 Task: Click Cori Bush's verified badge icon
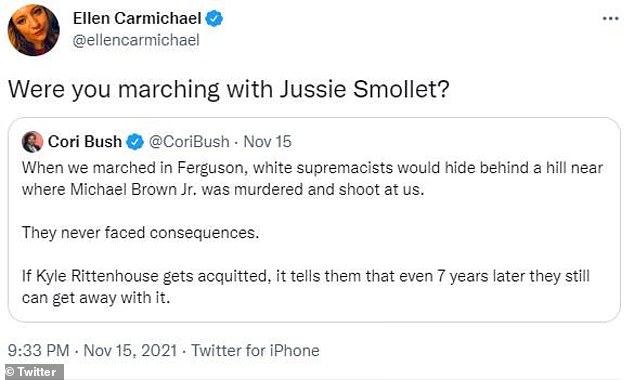pyautogui.click(x=135, y=142)
